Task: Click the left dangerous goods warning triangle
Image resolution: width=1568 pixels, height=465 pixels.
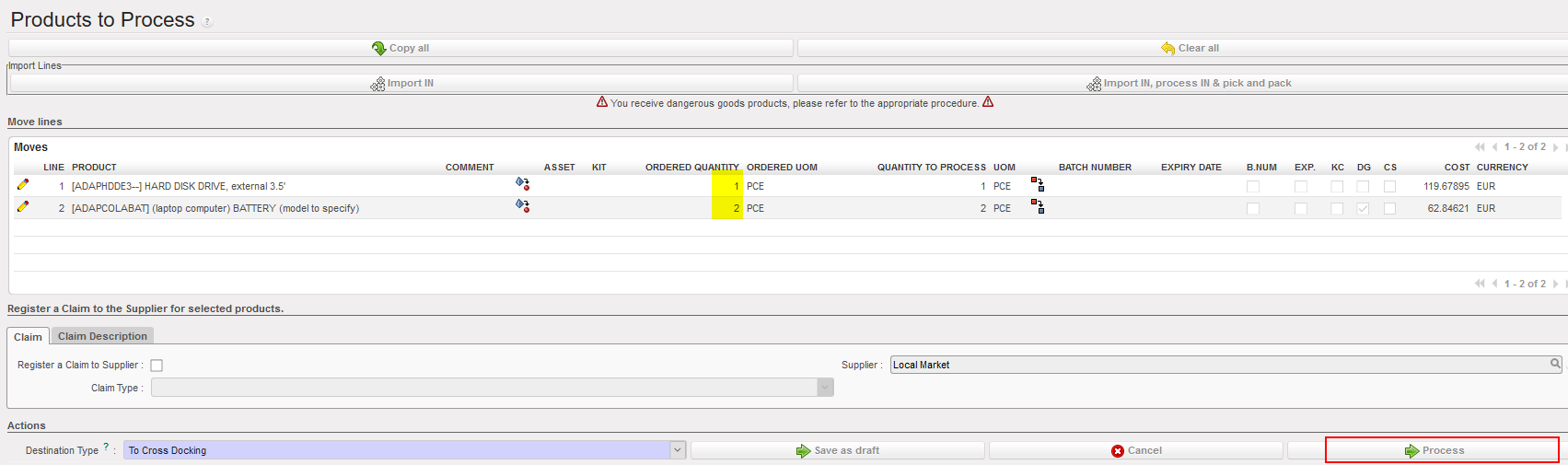Action: (x=602, y=102)
